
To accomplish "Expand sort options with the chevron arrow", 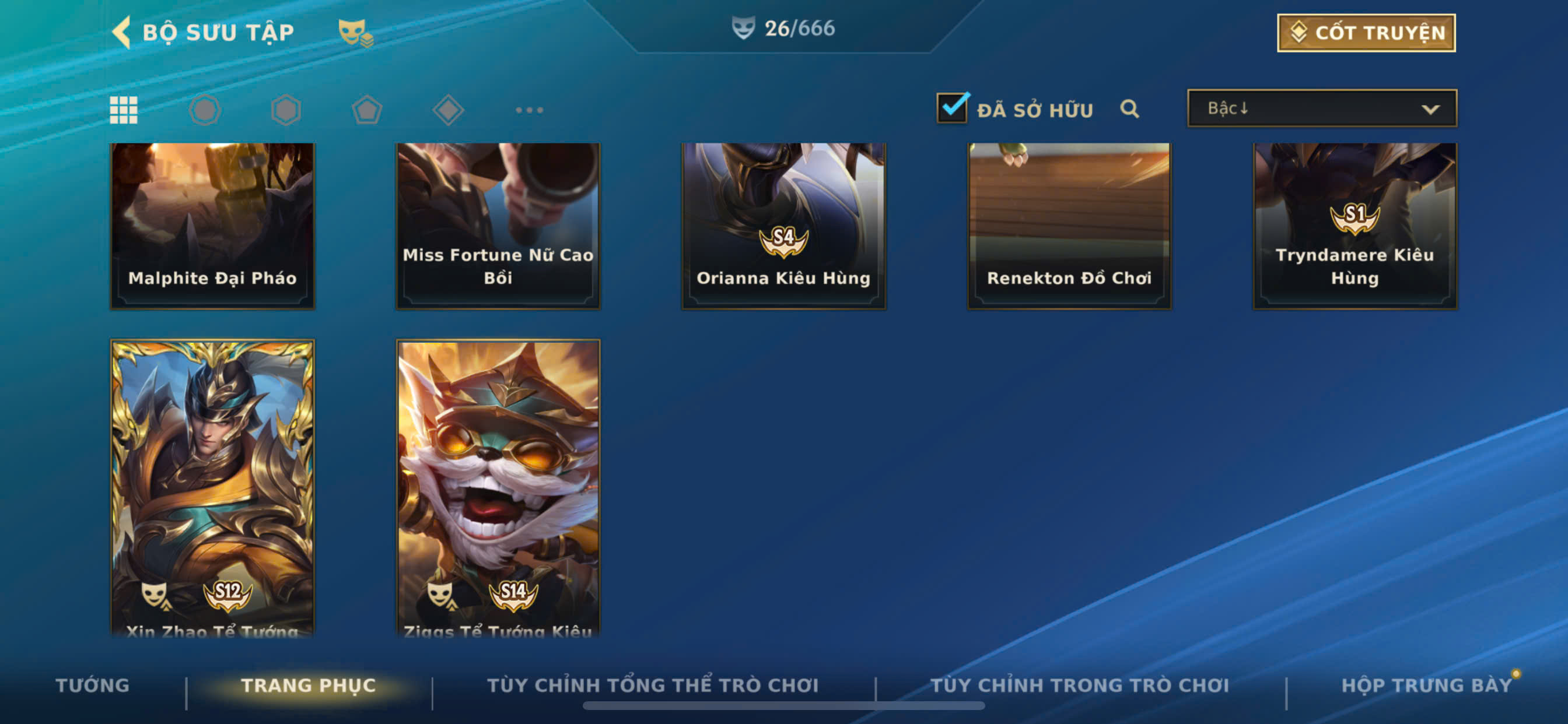I will (1430, 110).
